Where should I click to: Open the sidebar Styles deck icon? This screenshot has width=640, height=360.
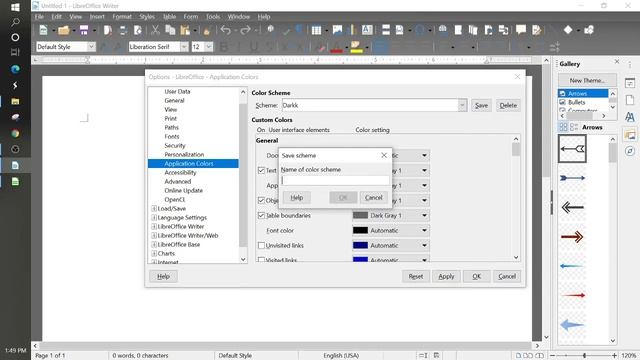(630, 117)
